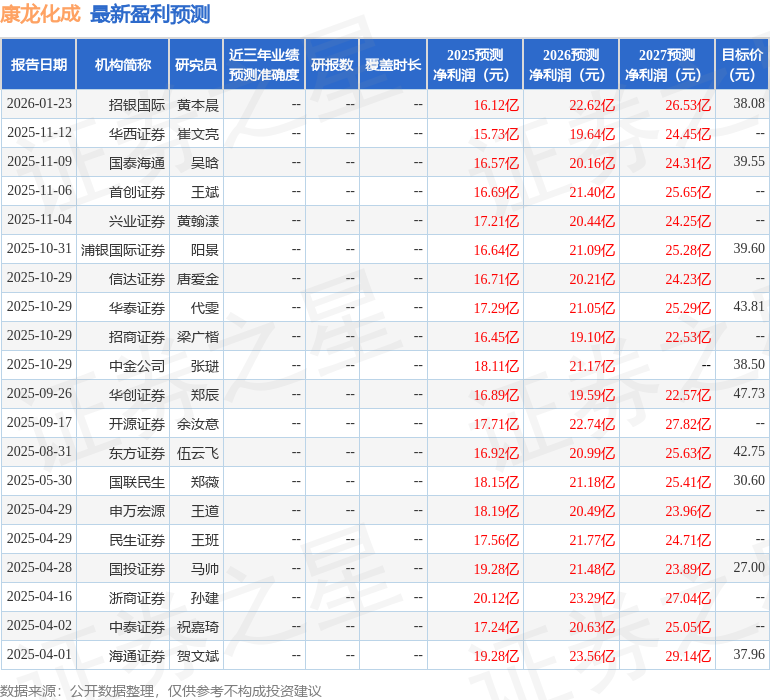This screenshot has height=700, width=770.
Task: Click institution 国投证券
Action: [x=137, y=569]
